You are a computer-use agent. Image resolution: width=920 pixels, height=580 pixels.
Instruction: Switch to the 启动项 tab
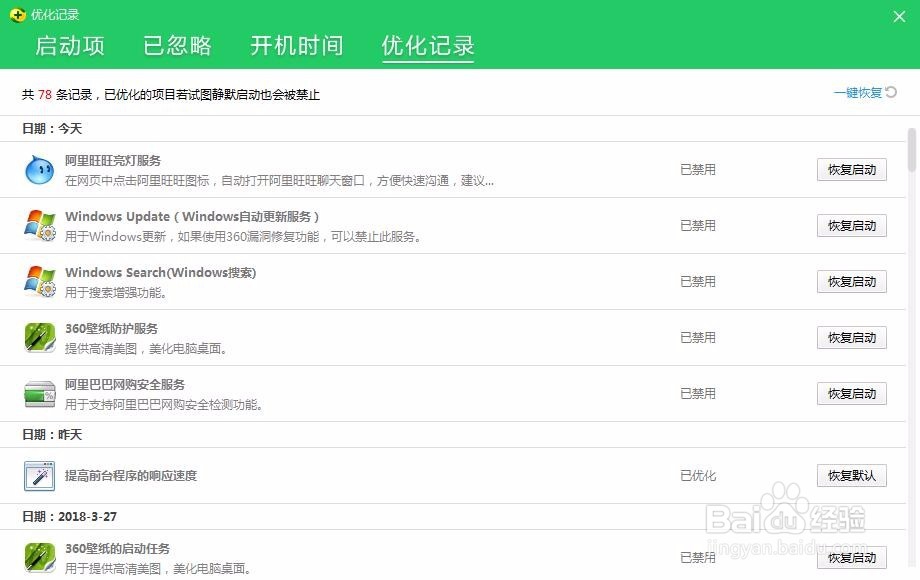point(70,46)
